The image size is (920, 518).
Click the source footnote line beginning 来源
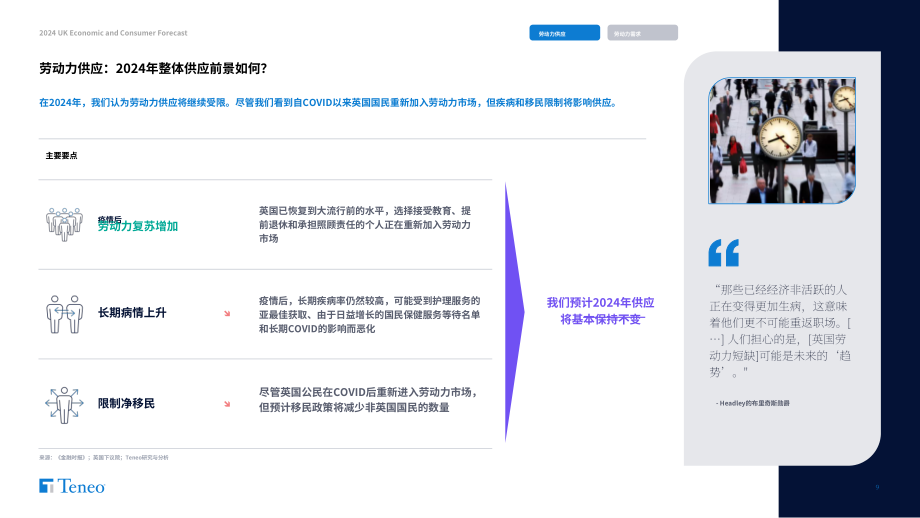click(104, 458)
